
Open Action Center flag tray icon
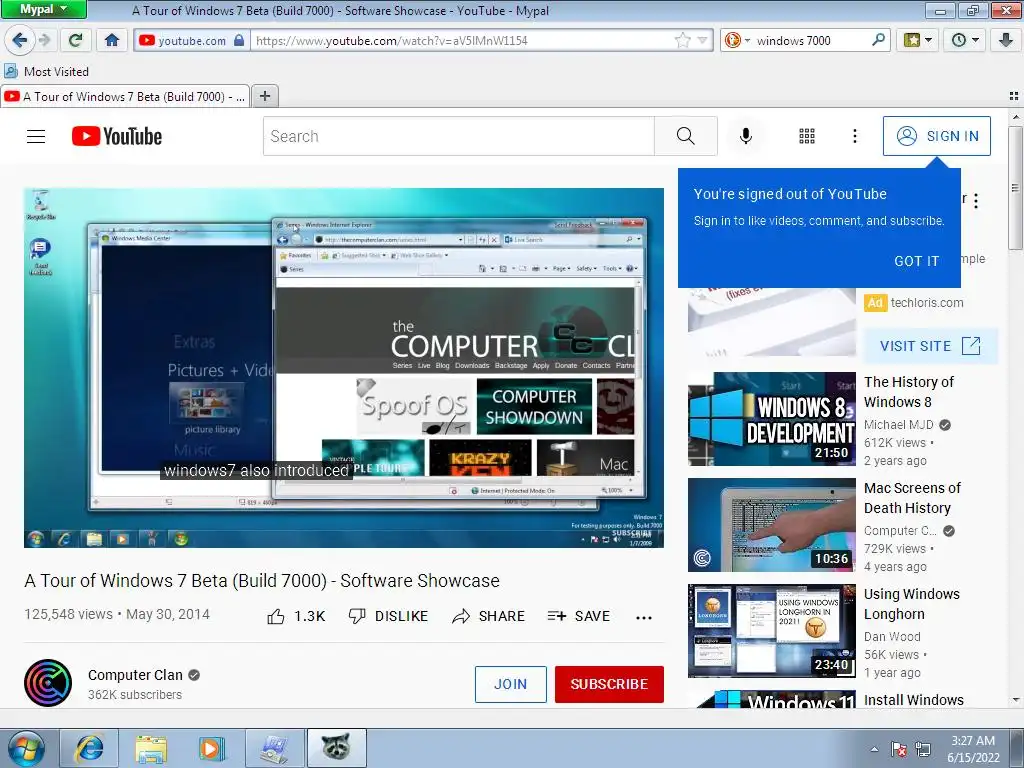899,749
